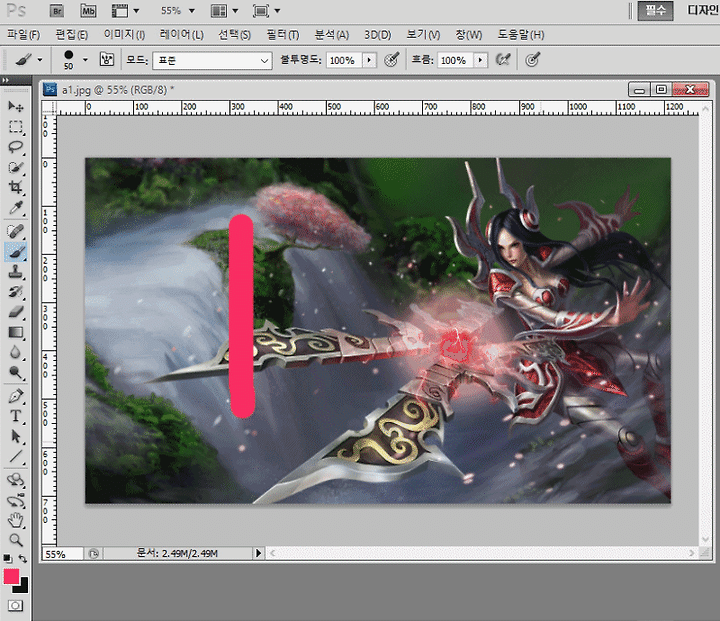
Task: Open the 편집(E) menu
Action: coord(72,35)
